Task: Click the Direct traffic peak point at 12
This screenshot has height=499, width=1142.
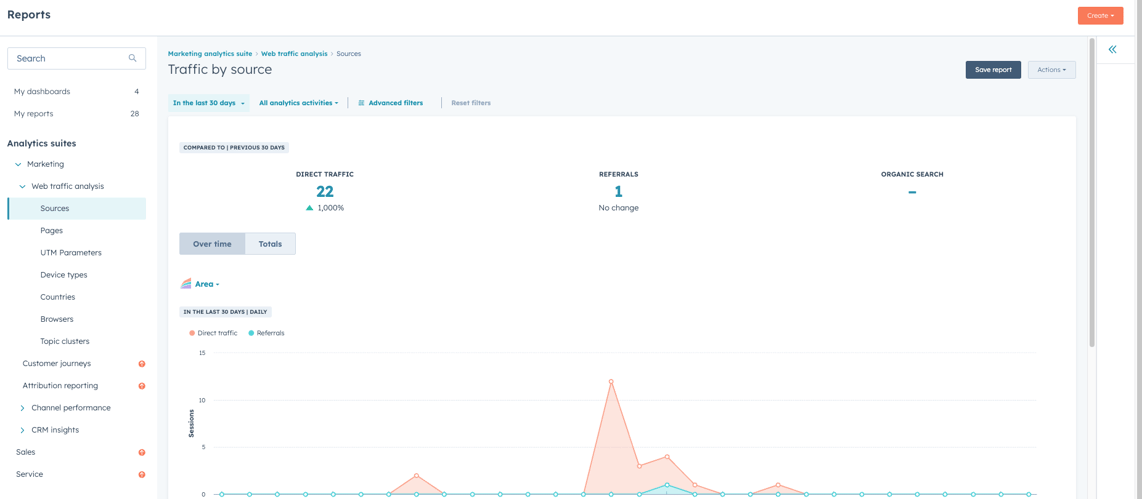Action: (611, 381)
